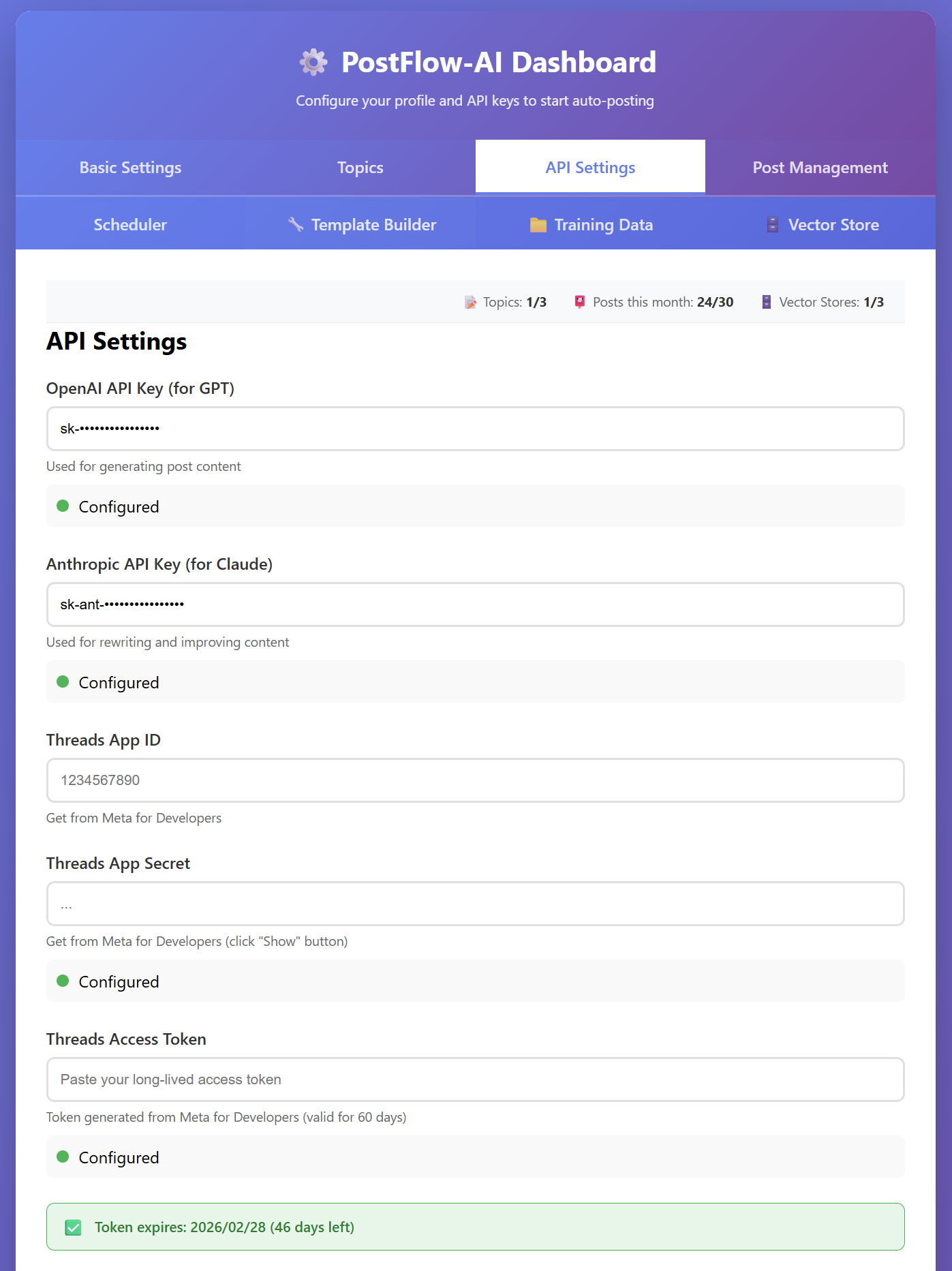Click 'Configured' status under Threads Access Token

pos(119,1158)
